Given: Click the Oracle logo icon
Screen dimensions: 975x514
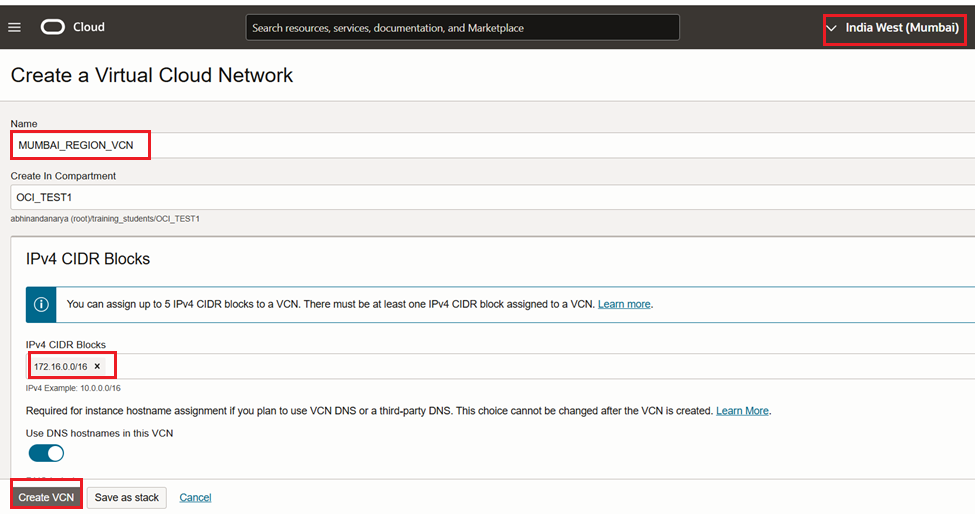Looking at the screenshot, I should tap(53, 27).
